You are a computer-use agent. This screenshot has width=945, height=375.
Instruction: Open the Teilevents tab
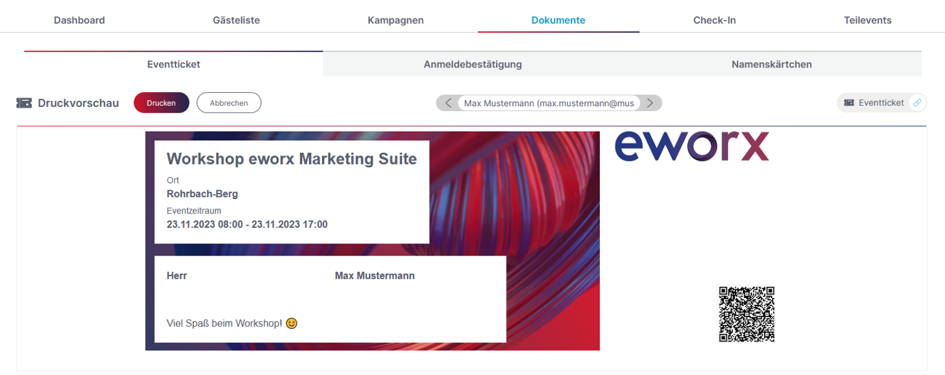[x=867, y=20]
